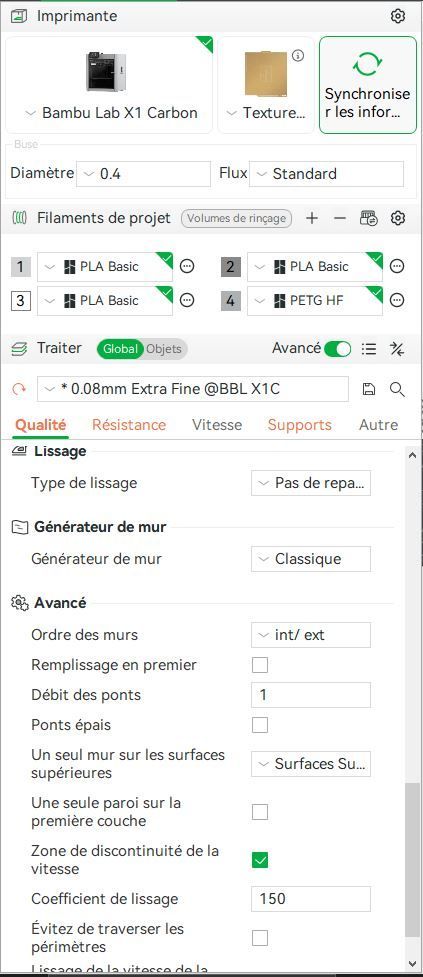
Task: Open options for filament 1 PLA Basic
Action: point(187,267)
